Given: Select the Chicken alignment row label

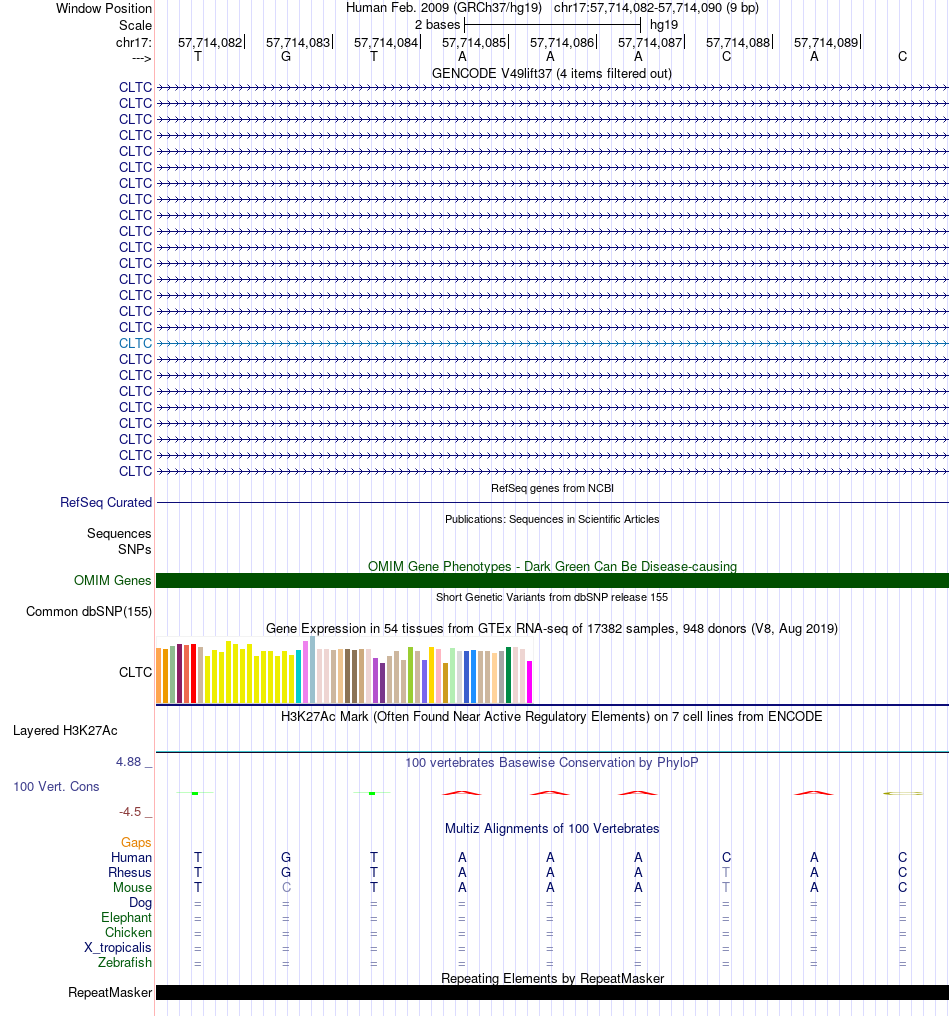Looking at the screenshot, I should [128, 932].
